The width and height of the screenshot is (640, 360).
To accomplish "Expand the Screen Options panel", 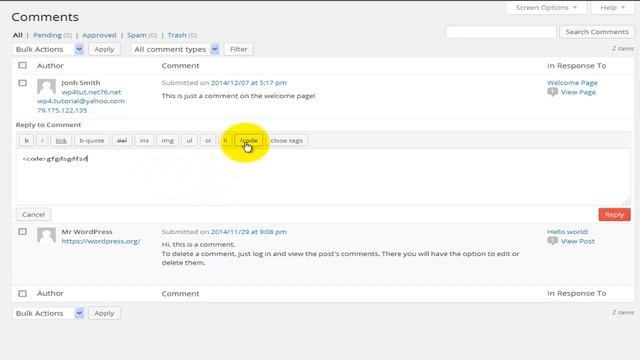I will coord(546,8).
